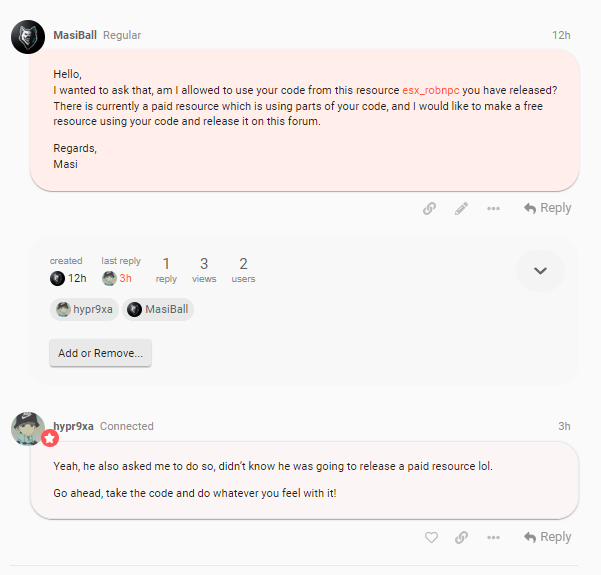Open hypr9xa username link on reply
Screen dimensions: 601x575
point(73,426)
